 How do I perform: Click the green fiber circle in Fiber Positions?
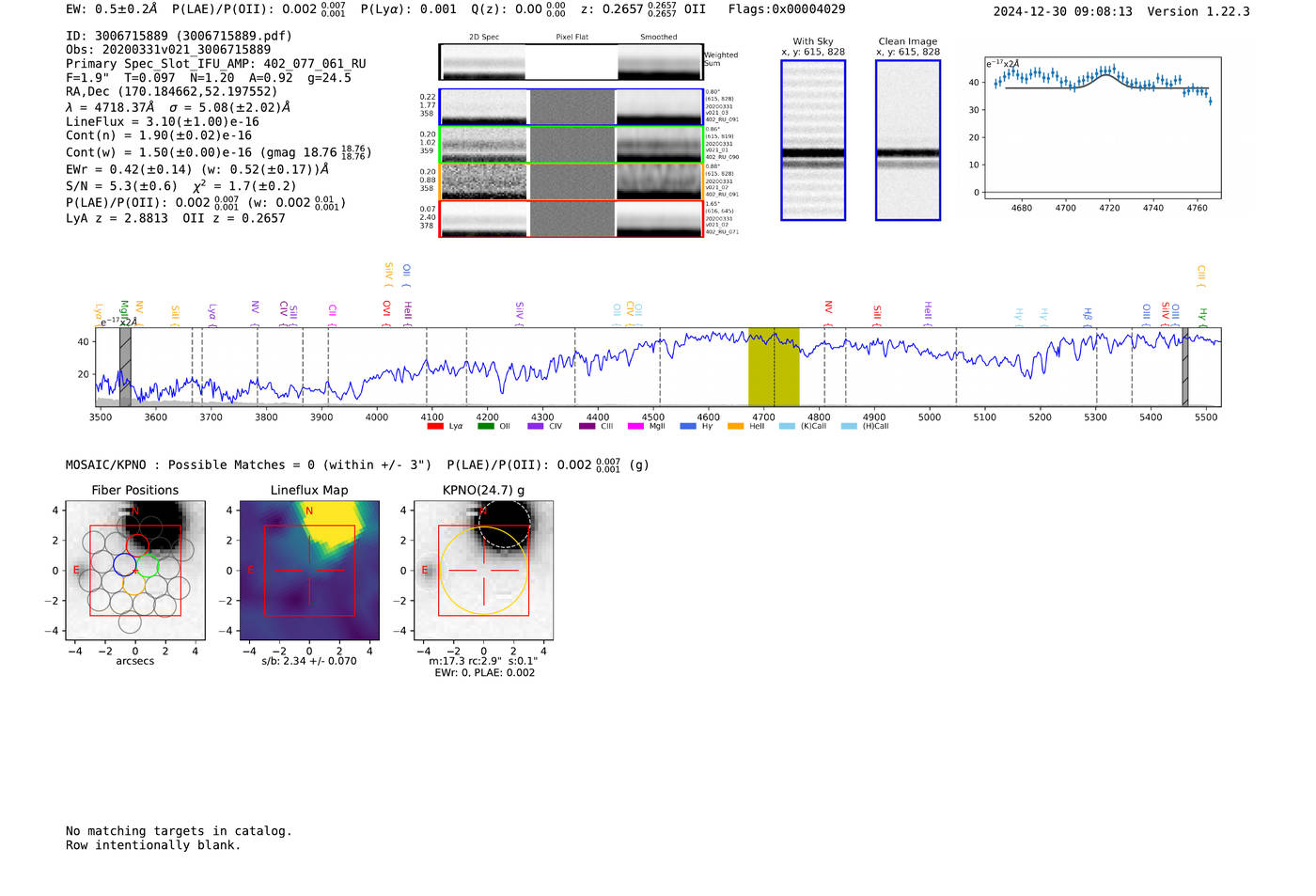coord(146,566)
